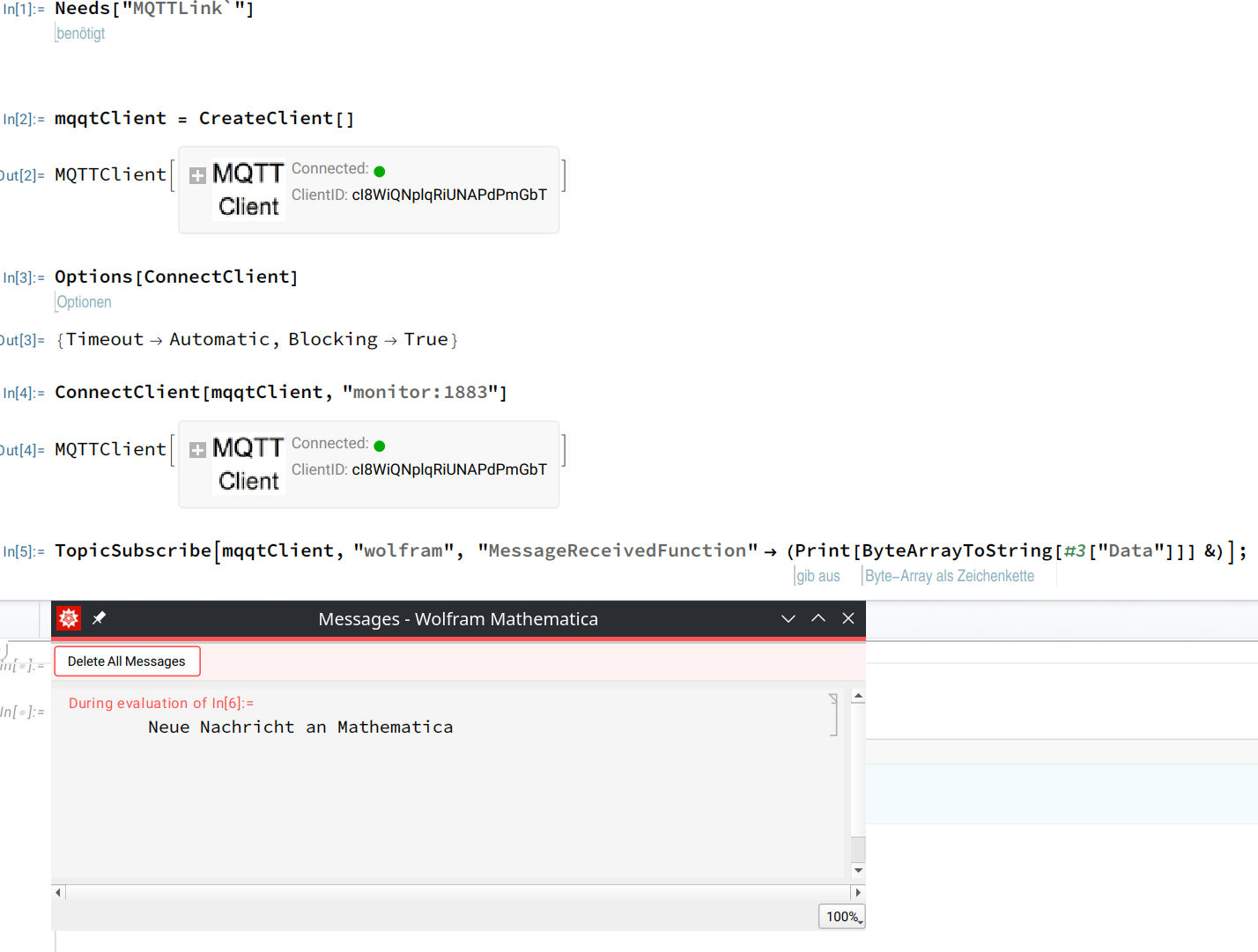
Task: Click the mqqtClient = CreateClient[] input
Action: [x=204, y=118]
